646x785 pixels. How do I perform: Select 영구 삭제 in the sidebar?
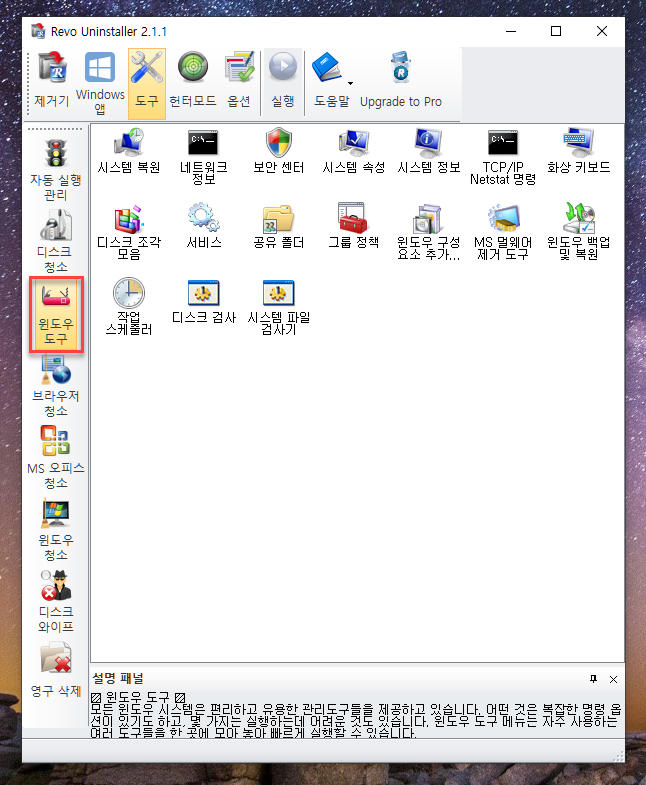coord(56,670)
